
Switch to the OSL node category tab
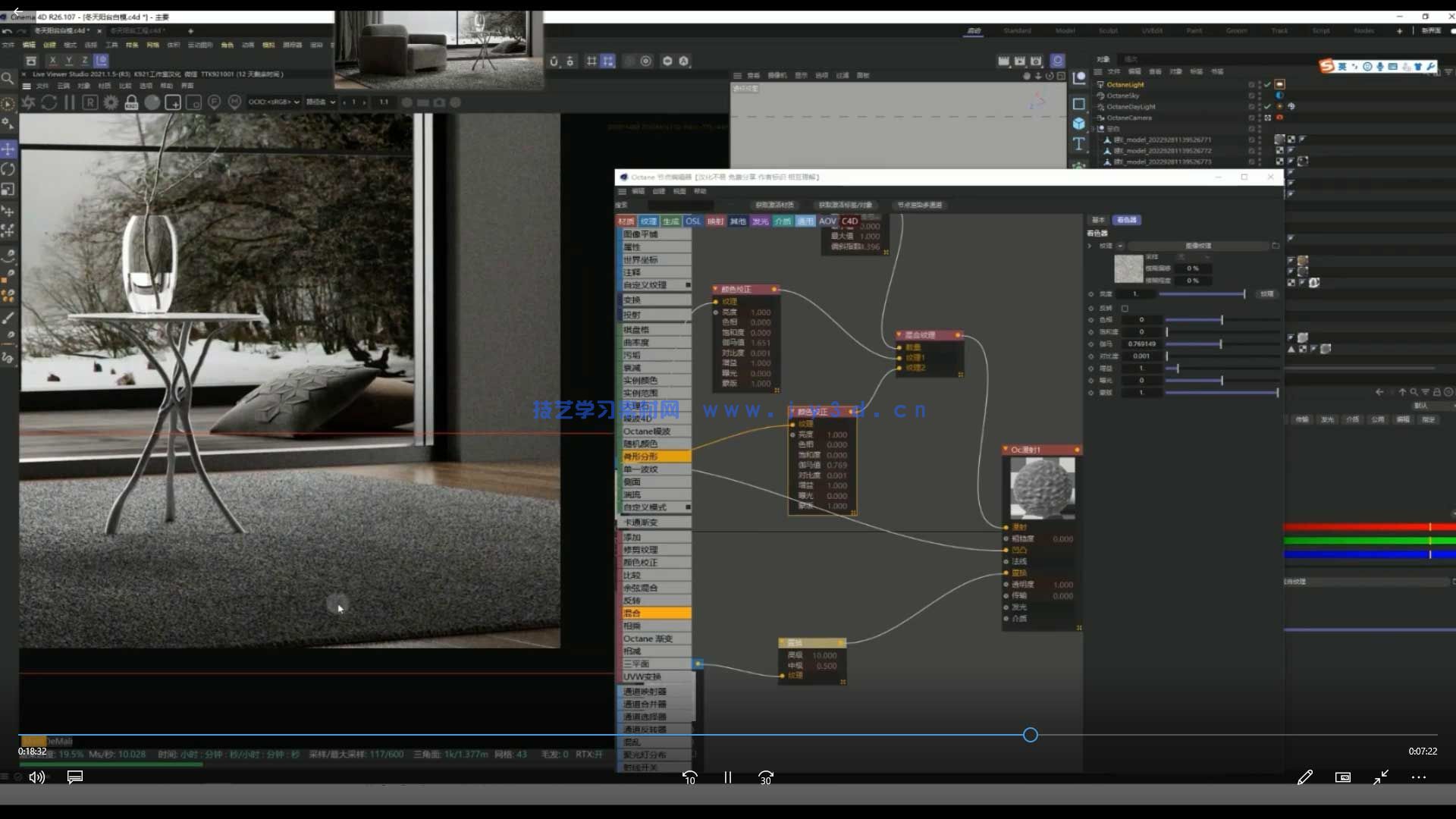692,221
